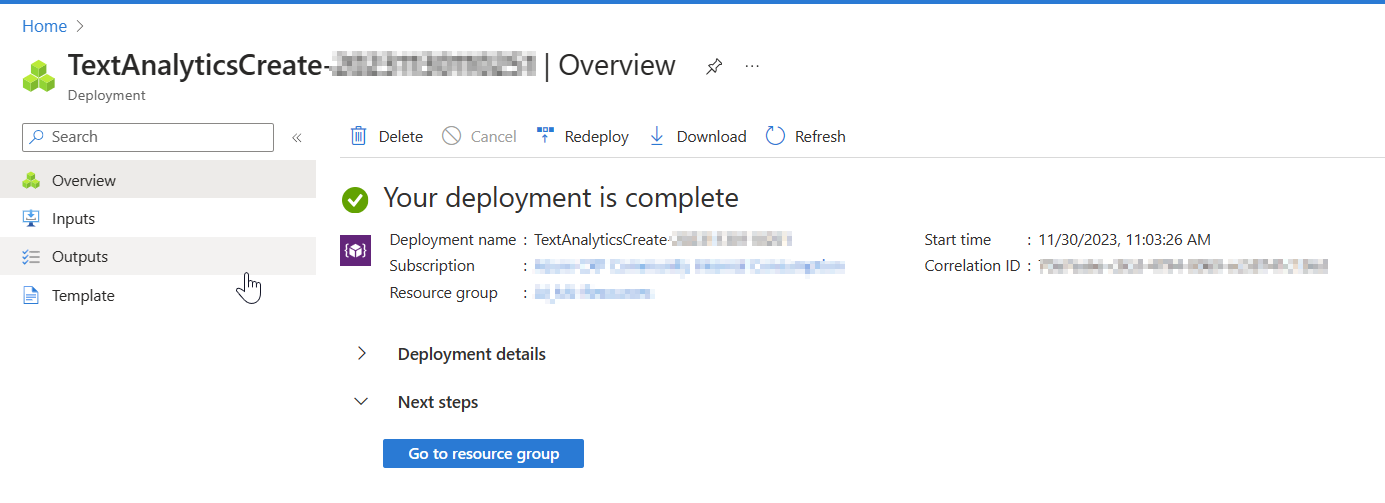Click the Redeploy toolbar label
The width and height of the screenshot is (1385, 503).
tap(597, 137)
